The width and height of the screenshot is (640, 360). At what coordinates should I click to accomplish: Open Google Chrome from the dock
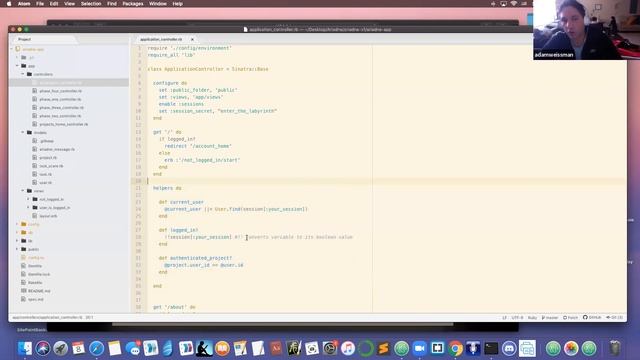(x=456, y=348)
